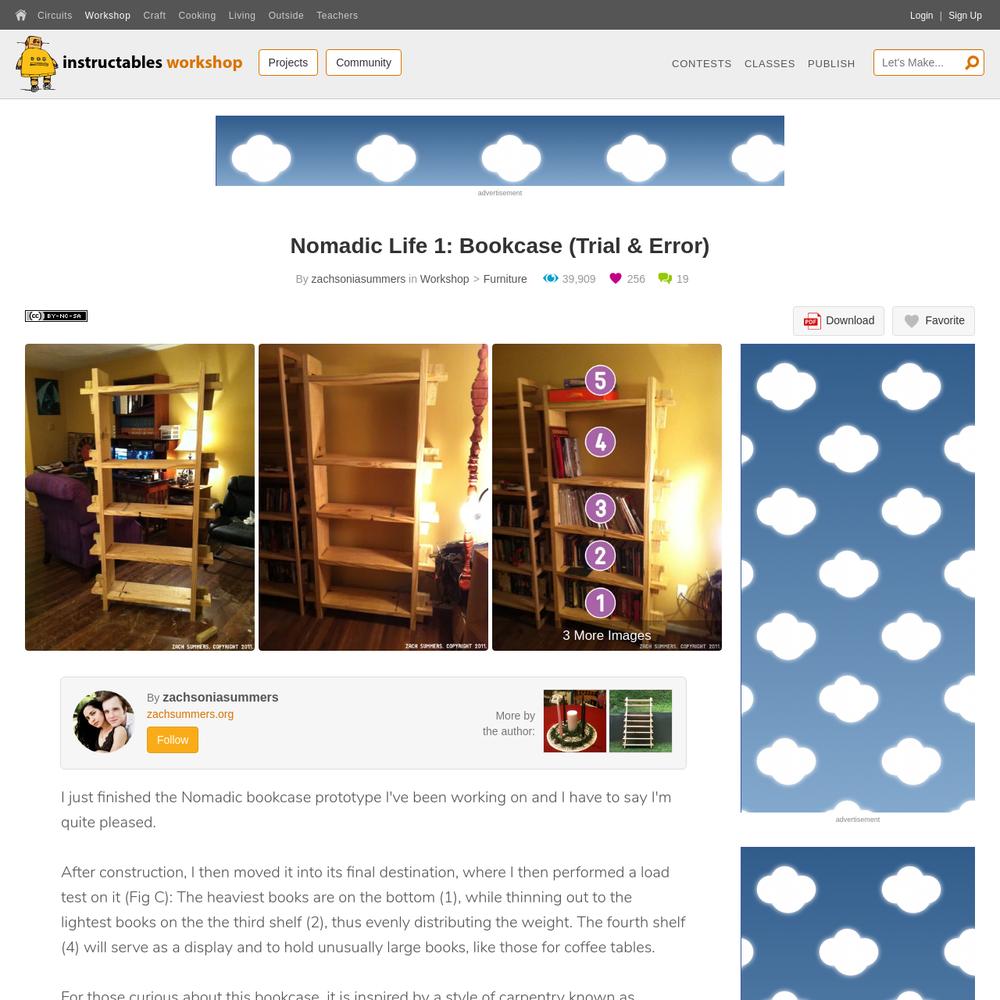1000x1000 pixels.
Task: Follow author zachsoniasummers
Action: [172, 740]
